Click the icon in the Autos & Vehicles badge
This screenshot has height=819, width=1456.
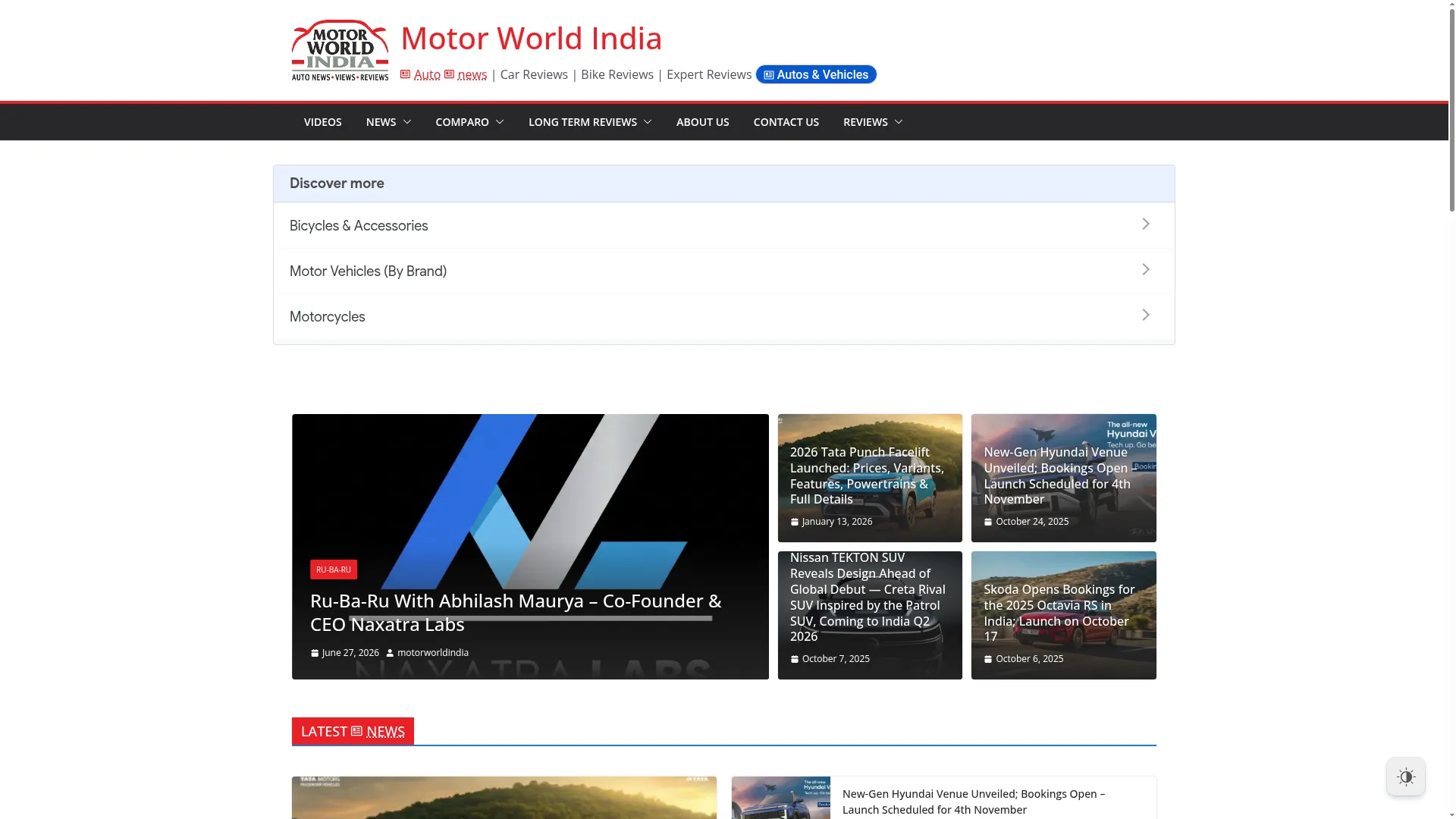point(768,75)
